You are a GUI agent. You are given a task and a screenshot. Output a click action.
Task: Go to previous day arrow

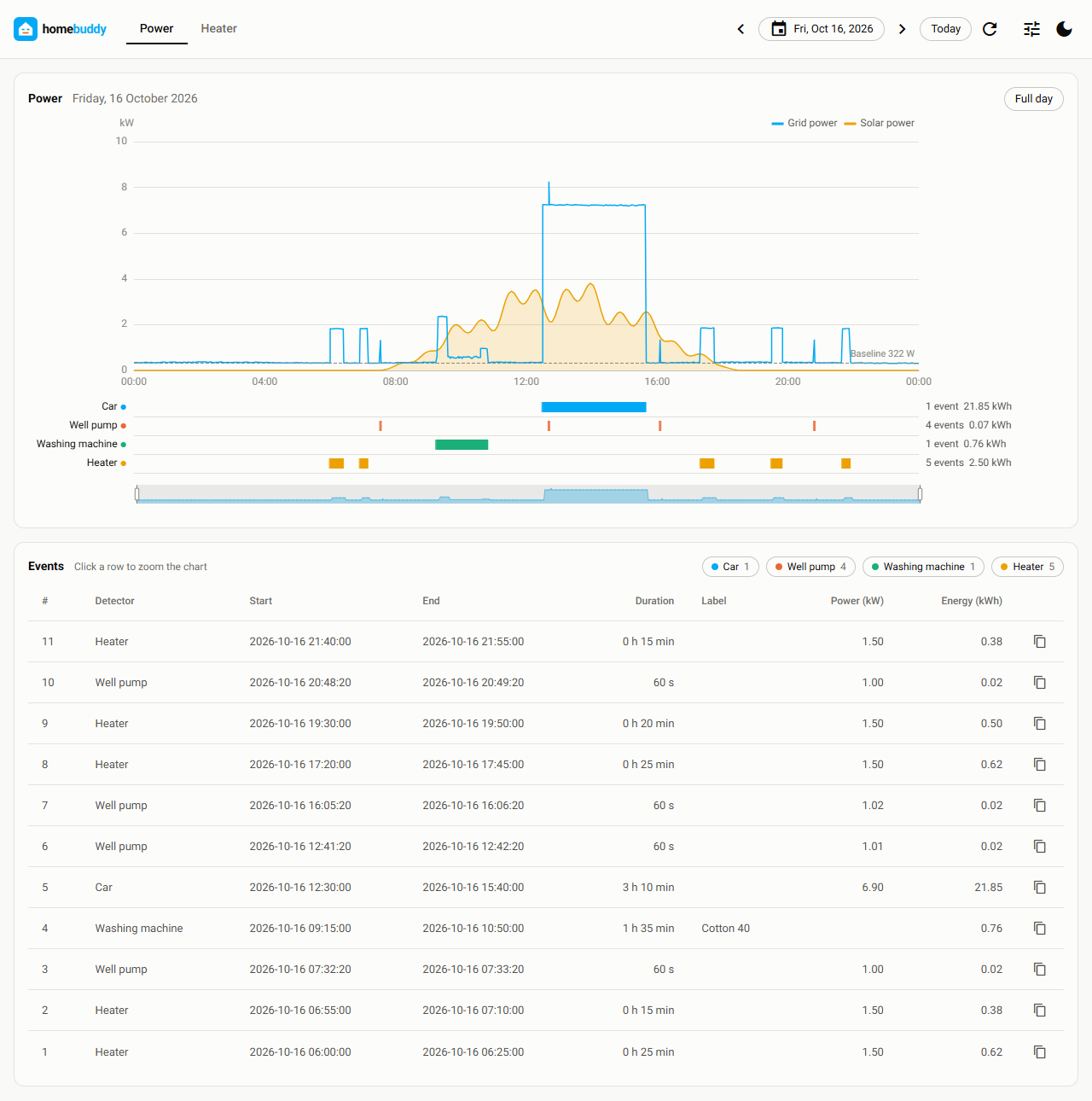click(x=741, y=29)
